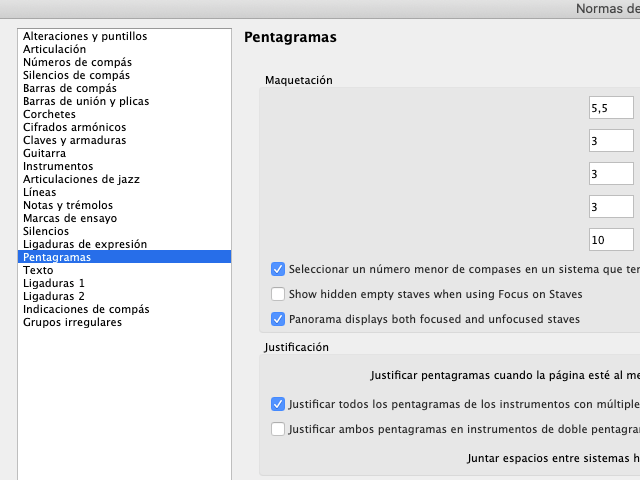Select 'Claves y armaduras' entry
The height and width of the screenshot is (480, 640).
(x=75, y=140)
